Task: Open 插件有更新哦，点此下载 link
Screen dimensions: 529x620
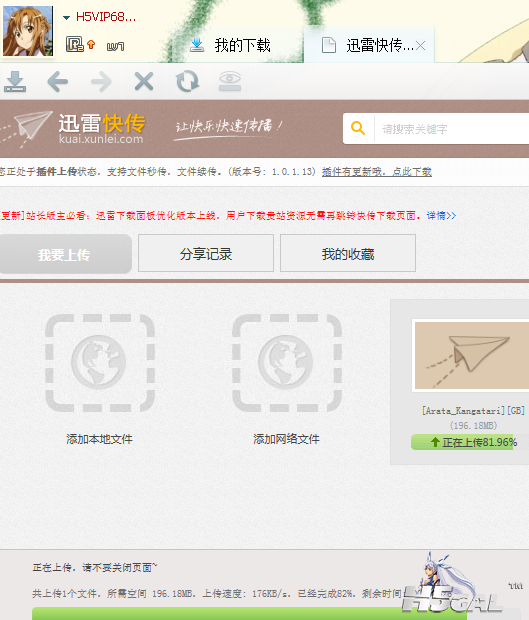Action: (x=376, y=172)
